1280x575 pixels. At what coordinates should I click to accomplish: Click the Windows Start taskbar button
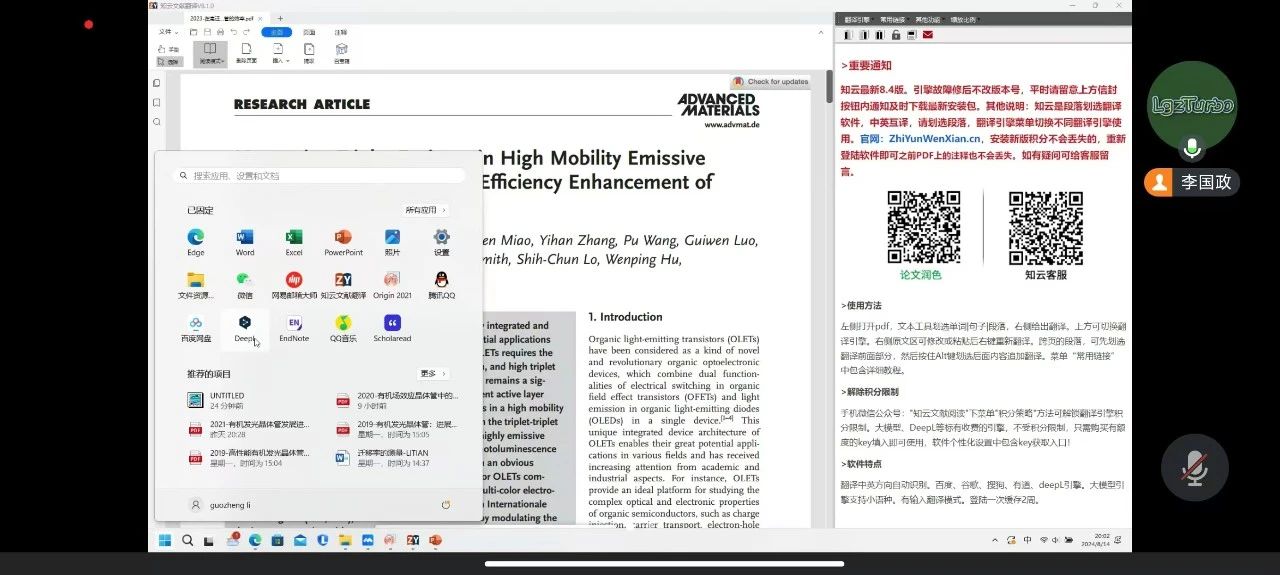pos(164,540)
